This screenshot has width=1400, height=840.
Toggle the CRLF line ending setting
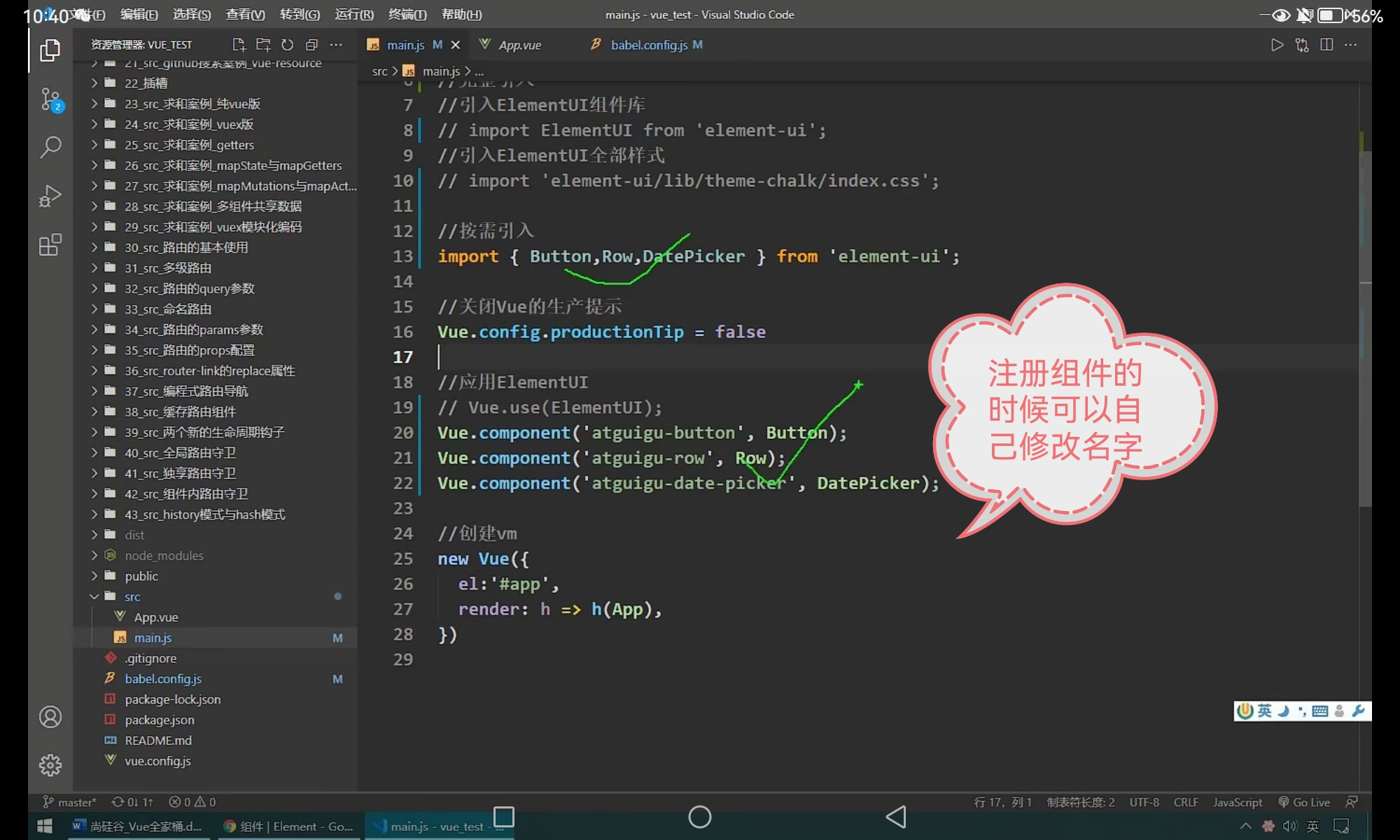coord(1186,802)
